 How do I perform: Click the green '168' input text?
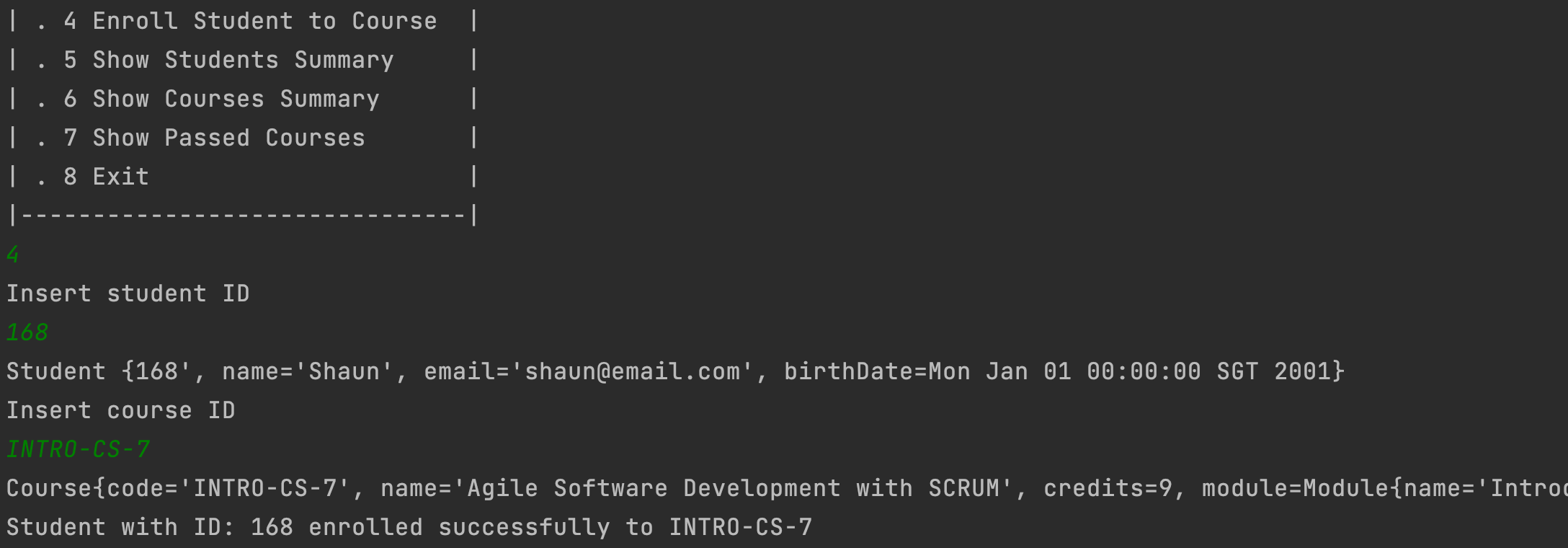(27, 332)
